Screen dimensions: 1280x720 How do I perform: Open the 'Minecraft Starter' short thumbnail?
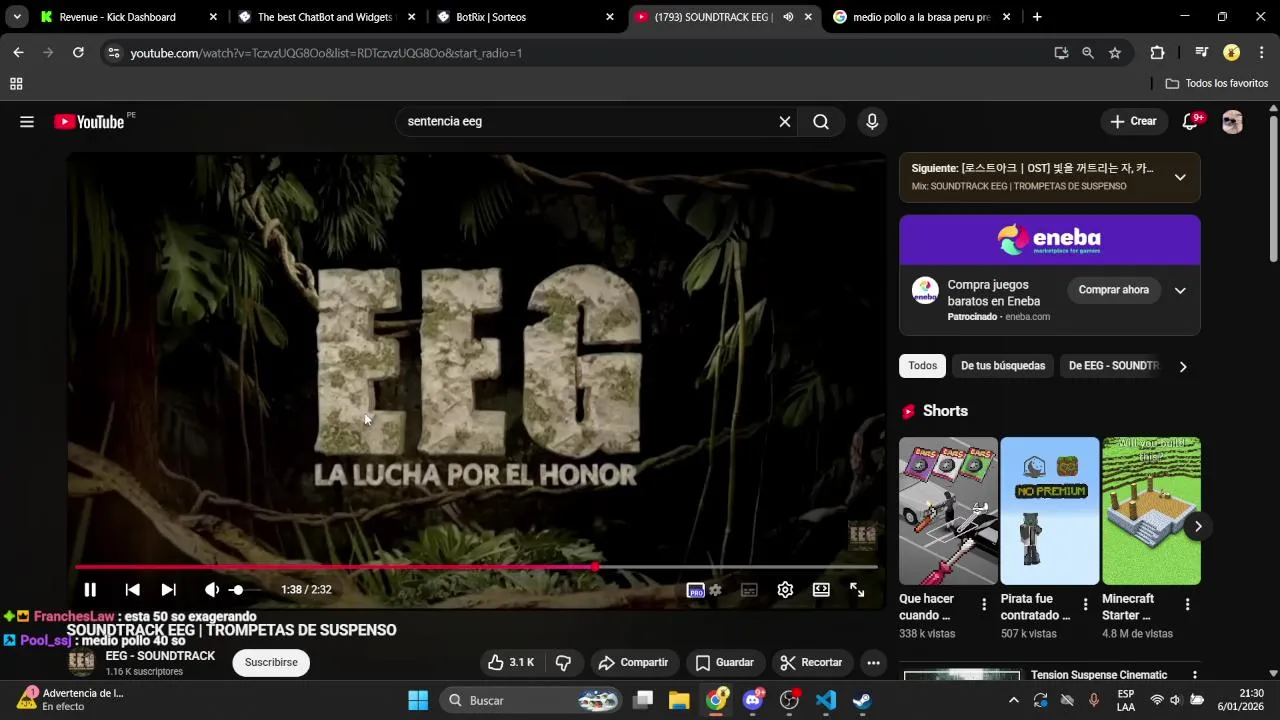click(x=1151, y=511)
